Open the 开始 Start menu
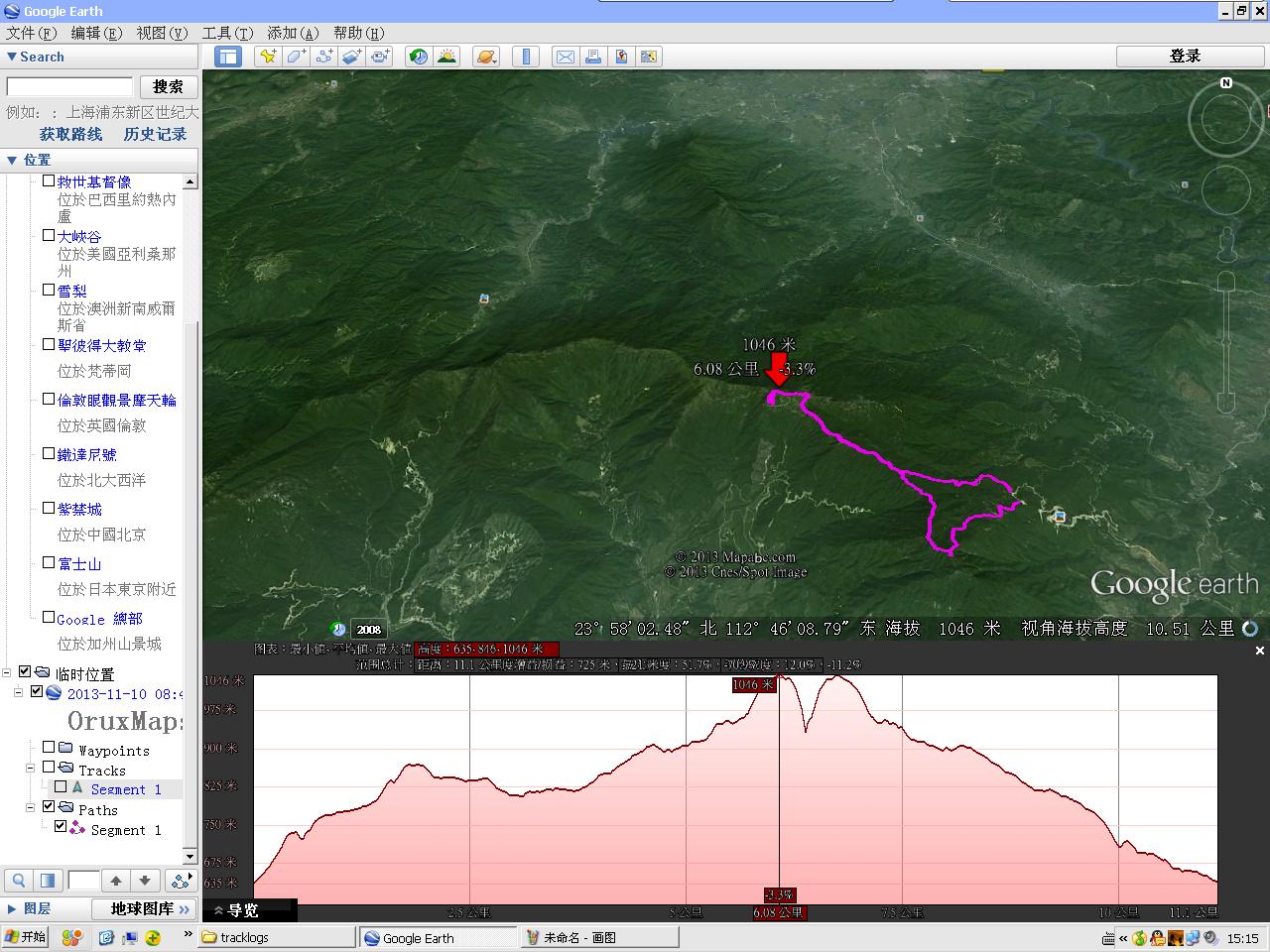 point(25,937)
